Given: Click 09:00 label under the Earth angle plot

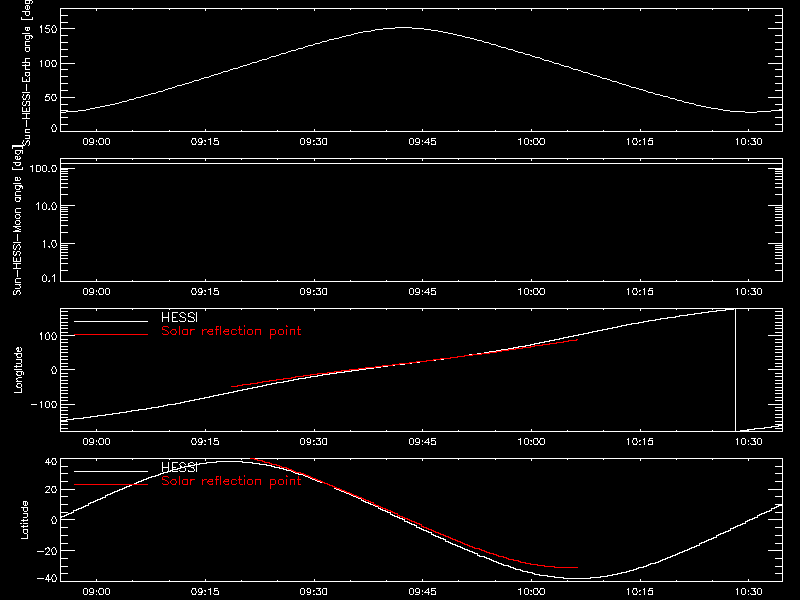Looking at the screenshot, I should [x=96, y=141].
